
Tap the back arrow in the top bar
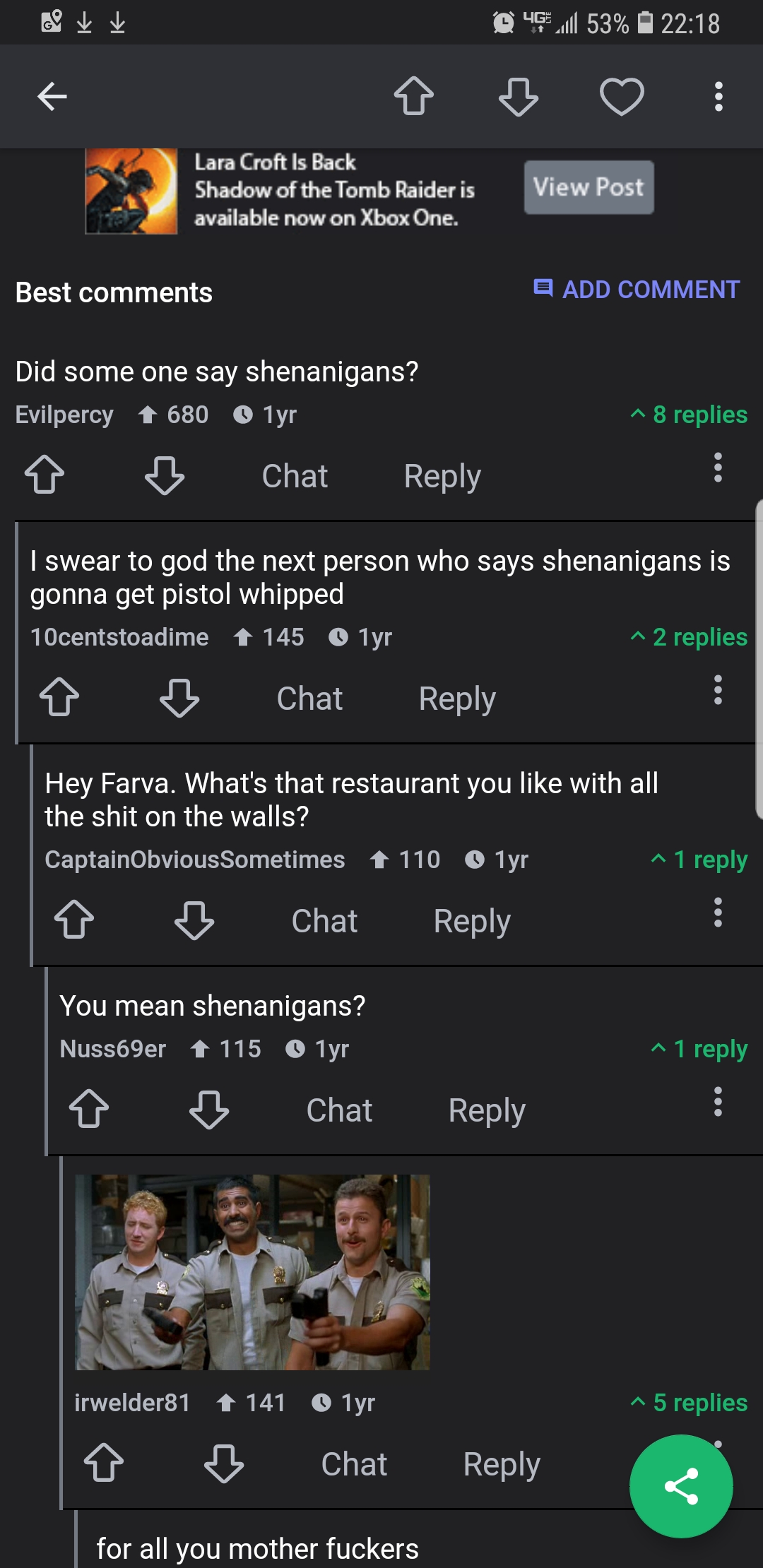coord(52,97)
